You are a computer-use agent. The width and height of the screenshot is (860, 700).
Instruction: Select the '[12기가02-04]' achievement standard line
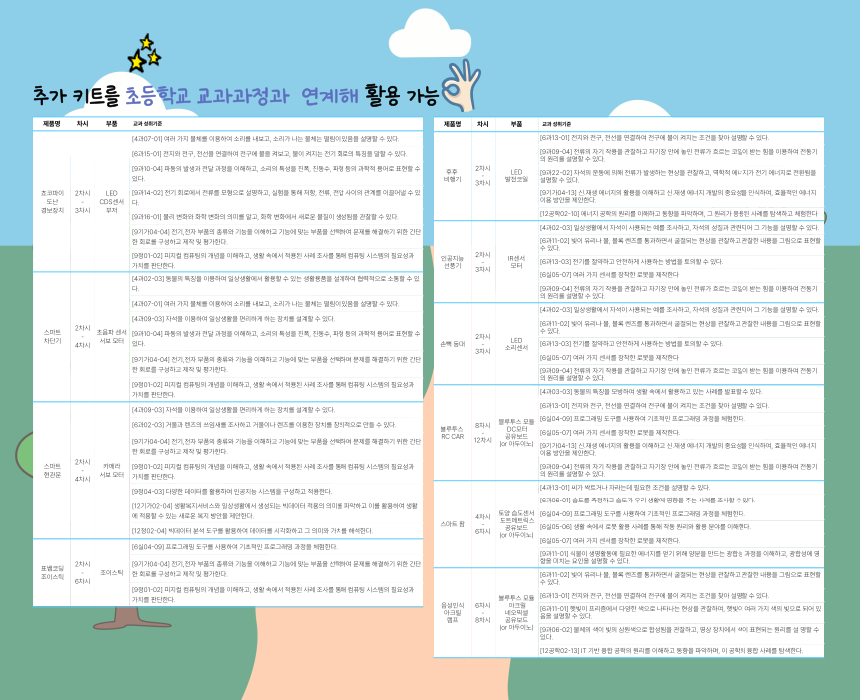coord(275,511)
